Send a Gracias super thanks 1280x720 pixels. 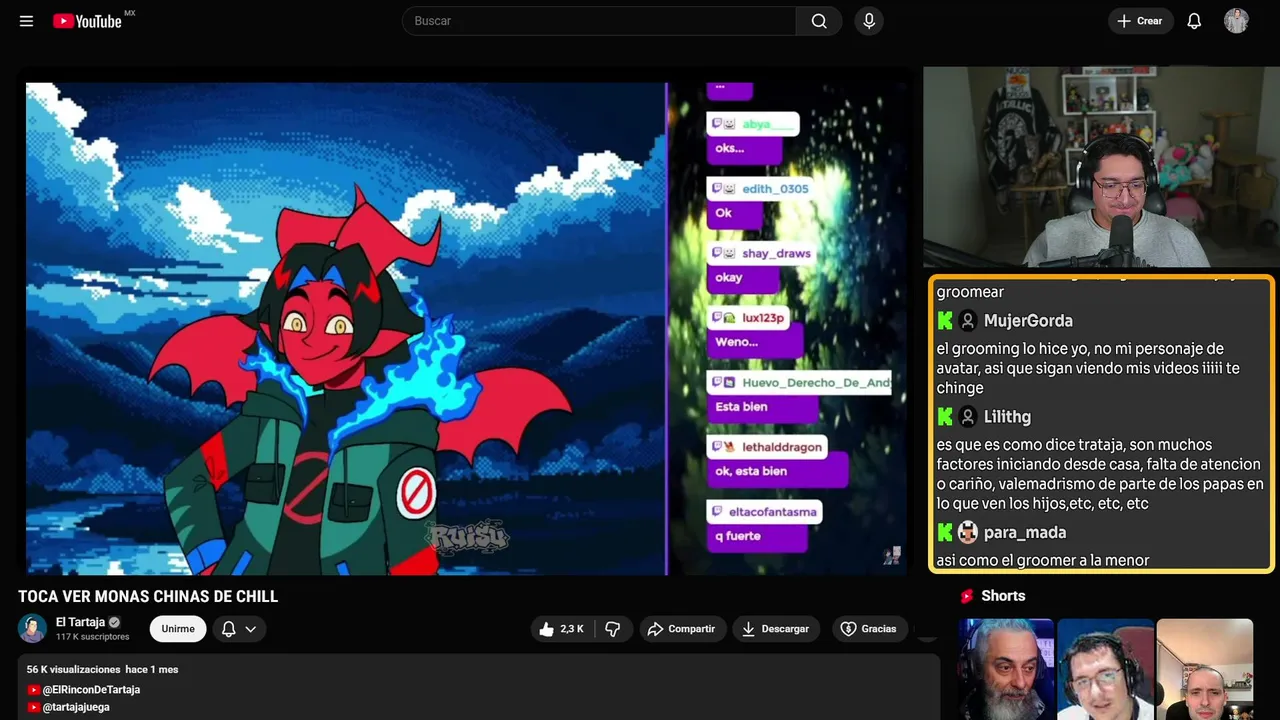point(868,629)
